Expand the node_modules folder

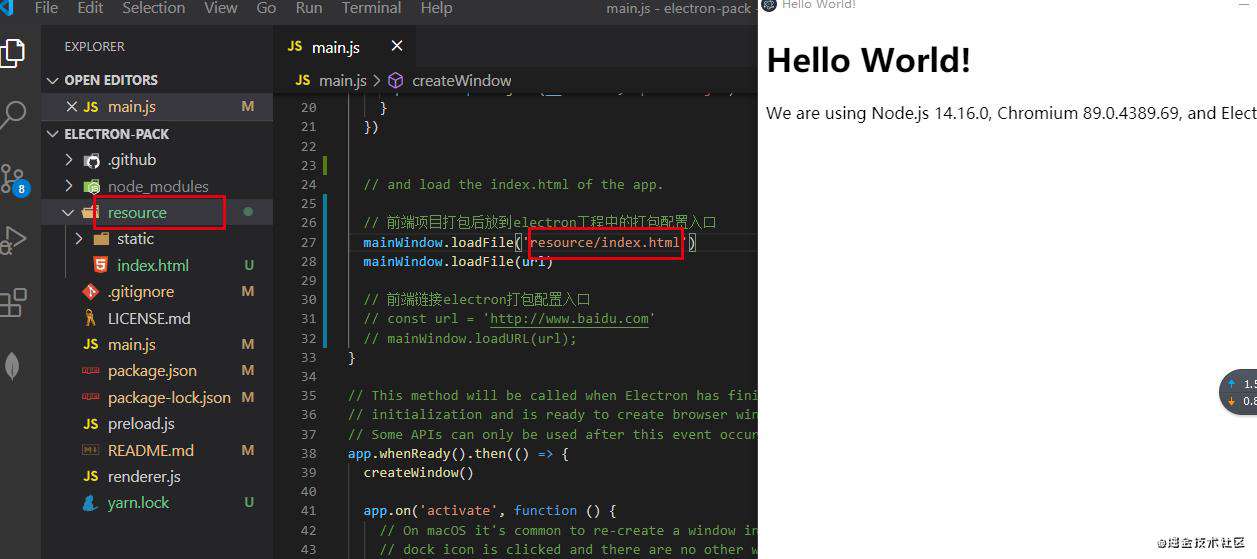click(x=158, y=186)
